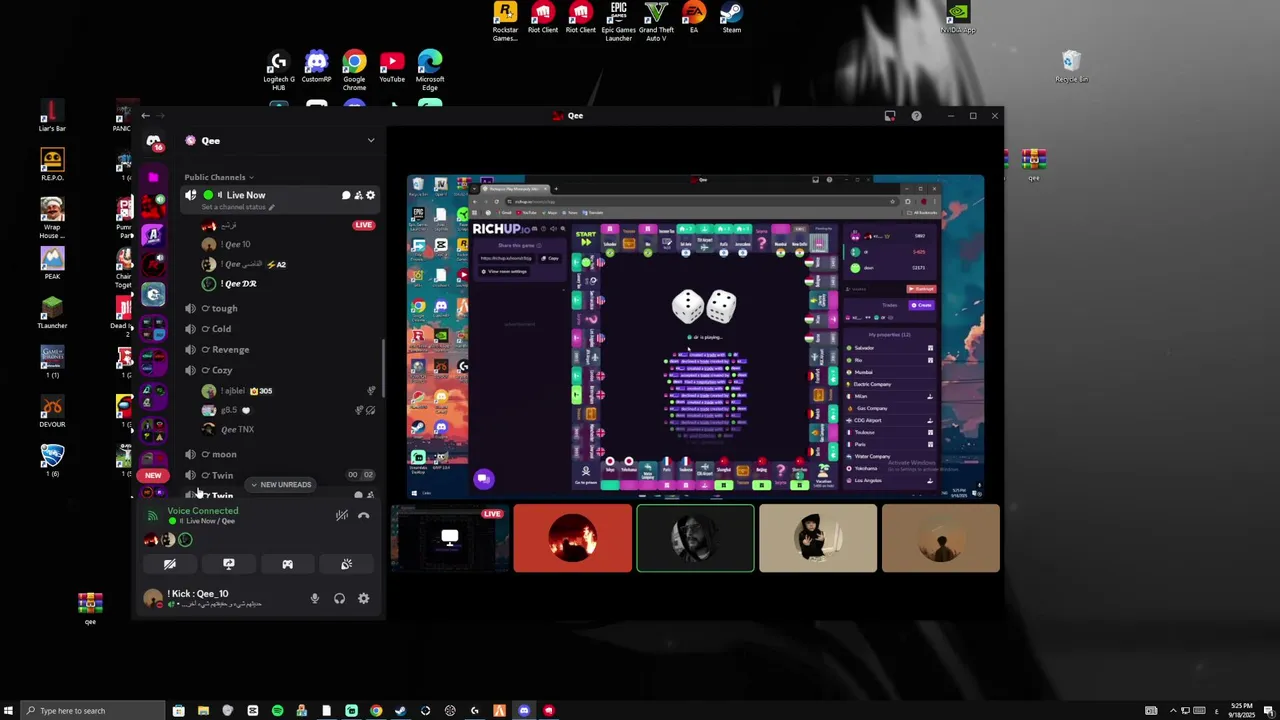Image resolution: width=1280 pixels, height=720 pixels.
Task: Open Rockstar Games desktop shortcut
Action: (506, 21)
